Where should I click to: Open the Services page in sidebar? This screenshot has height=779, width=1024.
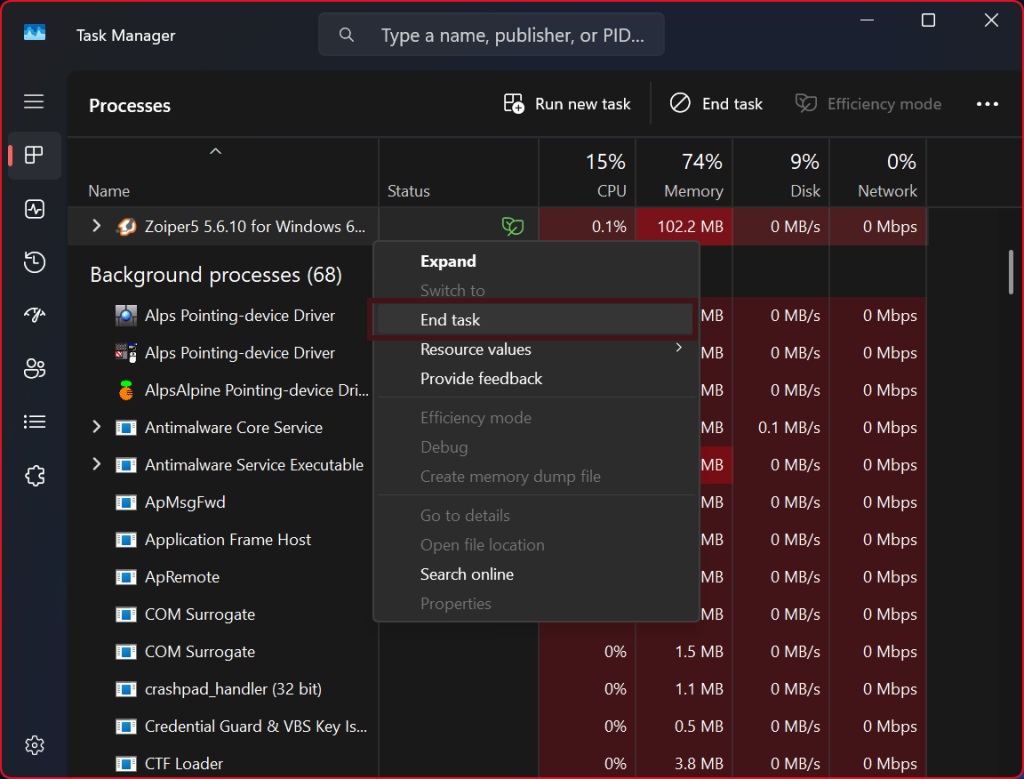coord(34,476)
